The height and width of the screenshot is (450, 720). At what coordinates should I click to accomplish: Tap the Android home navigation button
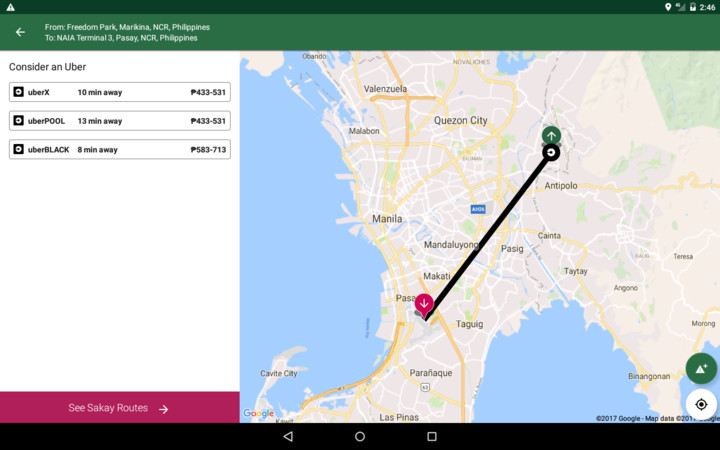[x=360, y=436]
